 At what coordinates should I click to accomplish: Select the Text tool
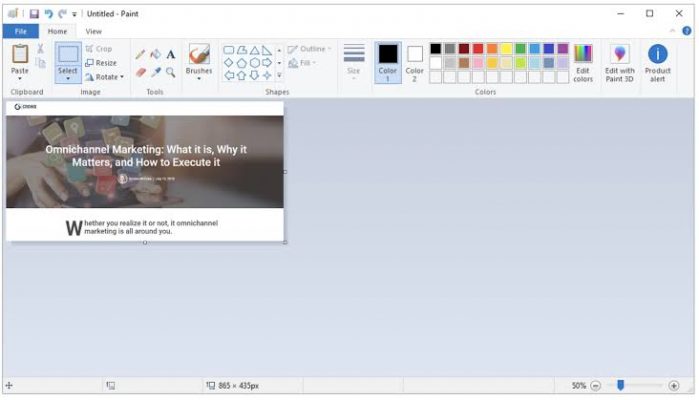point(171,55)
